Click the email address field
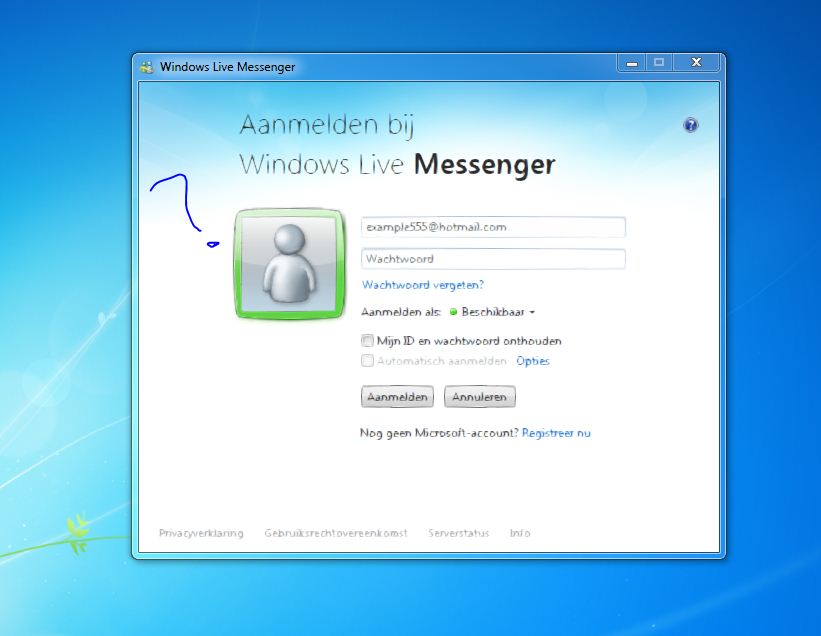The width and height of the screenshot is (821, 636). pos(493,227)
